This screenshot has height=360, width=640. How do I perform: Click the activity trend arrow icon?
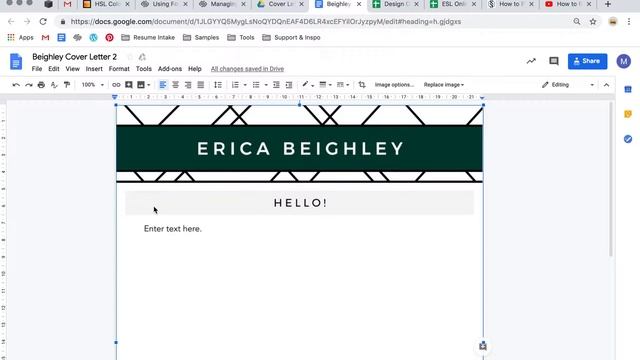[531, 61]
